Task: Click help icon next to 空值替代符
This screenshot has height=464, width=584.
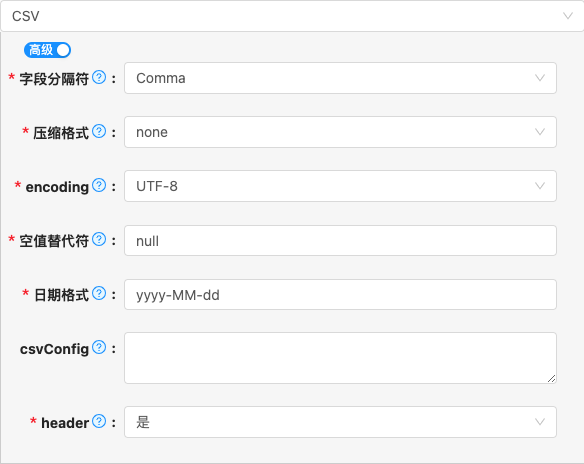Action: tap(99, 239)
